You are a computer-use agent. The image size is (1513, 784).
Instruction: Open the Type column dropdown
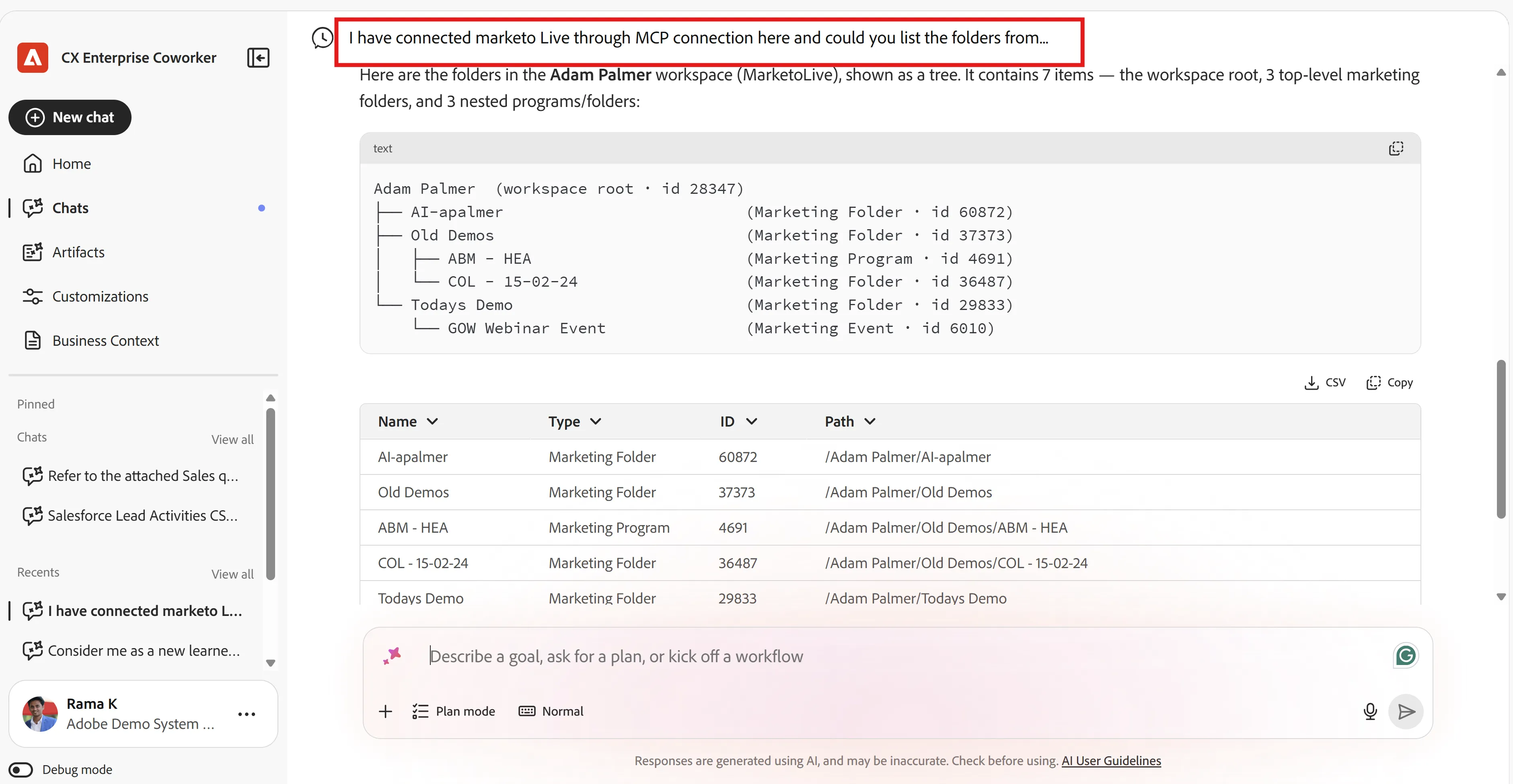click(575, 422)
